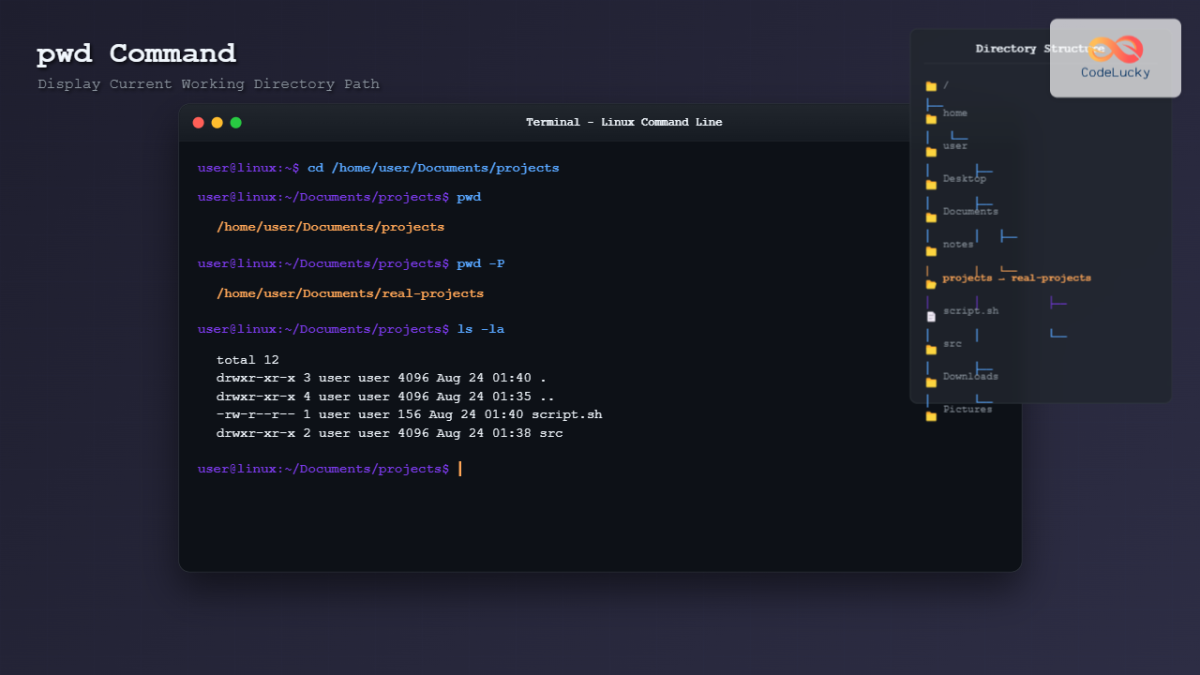Collapse the home directory branch
Image resolution: width=1200 pixels, height=675 pixels.
[954, 113]
